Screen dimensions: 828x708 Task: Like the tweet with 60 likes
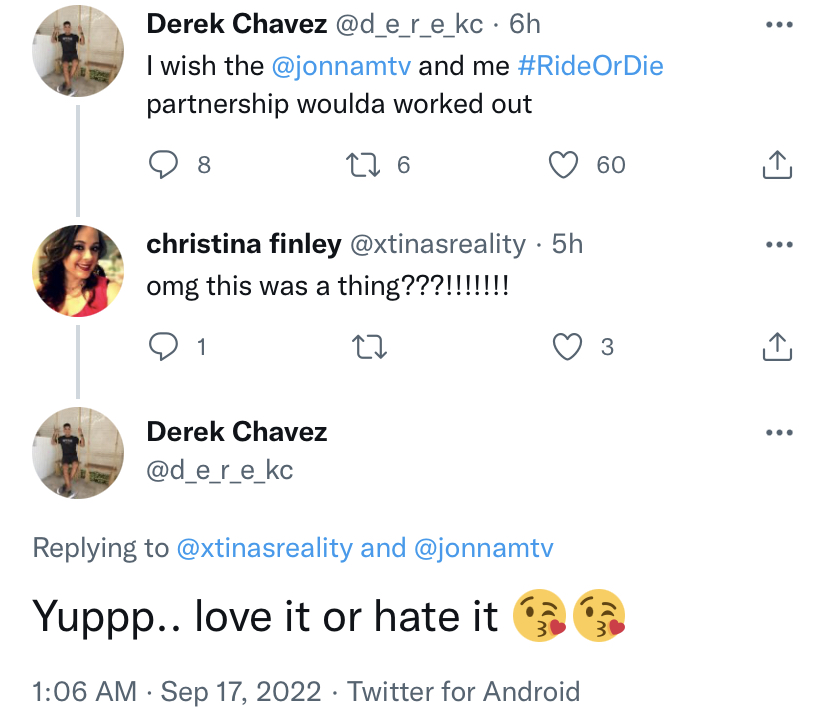coord(563,165)
